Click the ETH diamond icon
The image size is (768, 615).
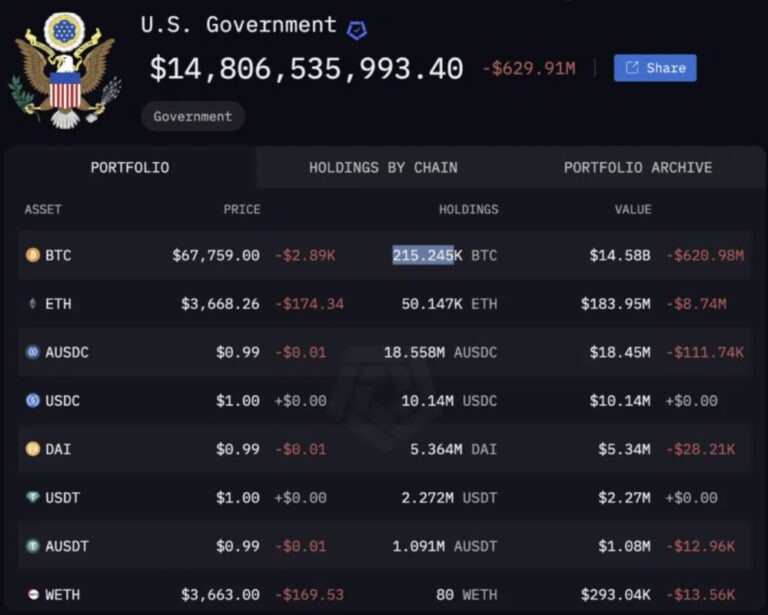tap(33, 304)
